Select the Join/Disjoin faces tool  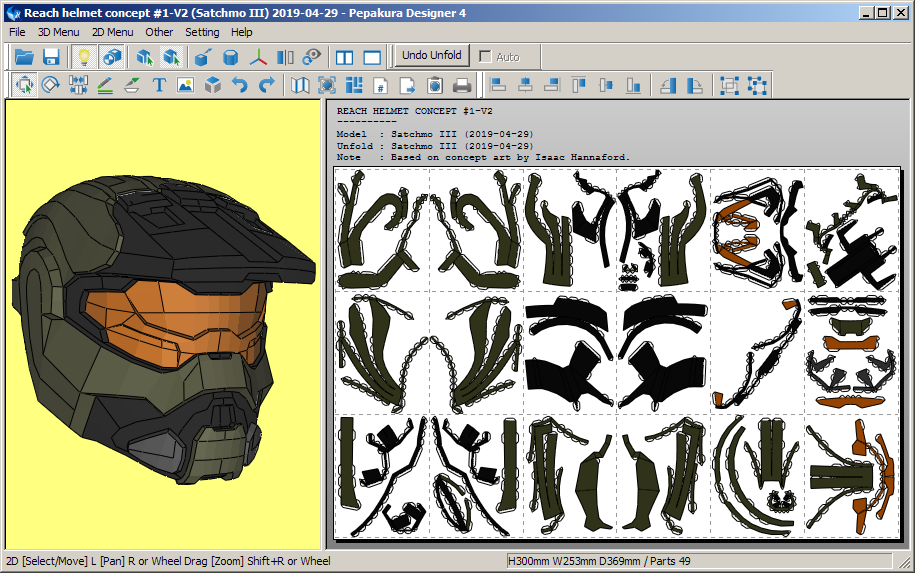(x=78, y=85)
